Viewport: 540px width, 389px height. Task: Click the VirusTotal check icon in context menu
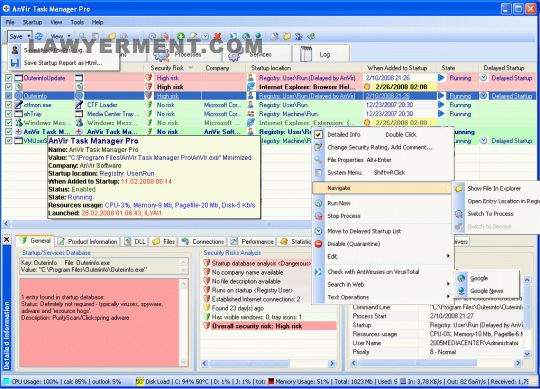point(318,272)
